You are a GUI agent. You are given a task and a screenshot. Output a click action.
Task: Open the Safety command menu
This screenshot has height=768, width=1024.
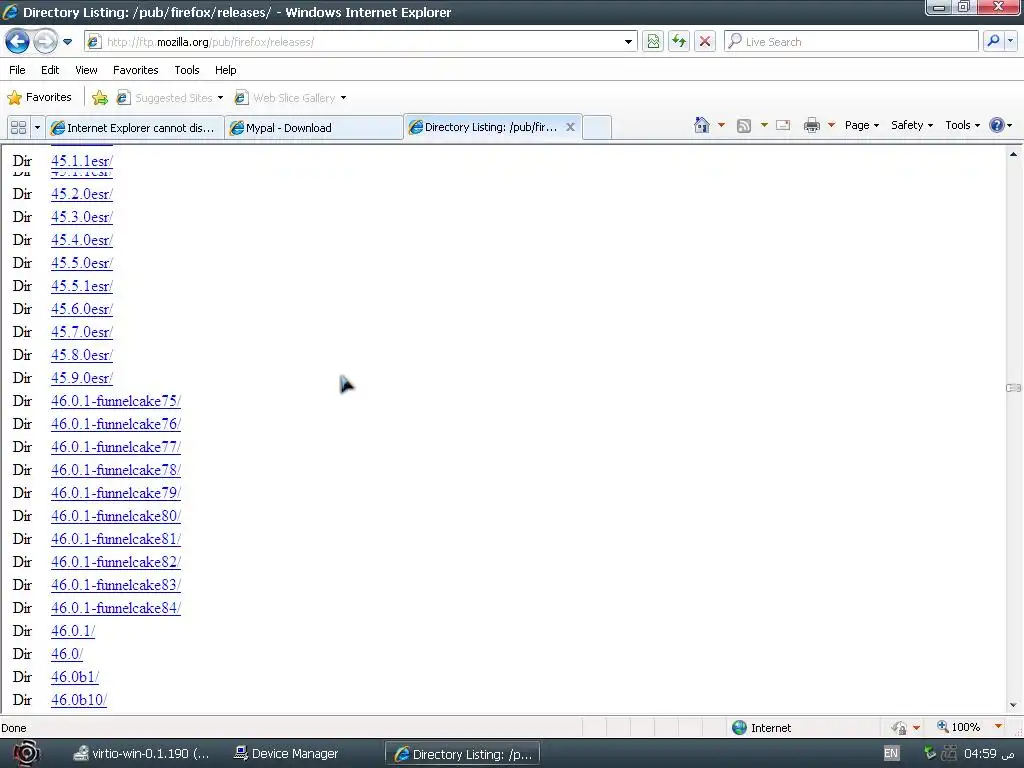click(x=912, y=125)
